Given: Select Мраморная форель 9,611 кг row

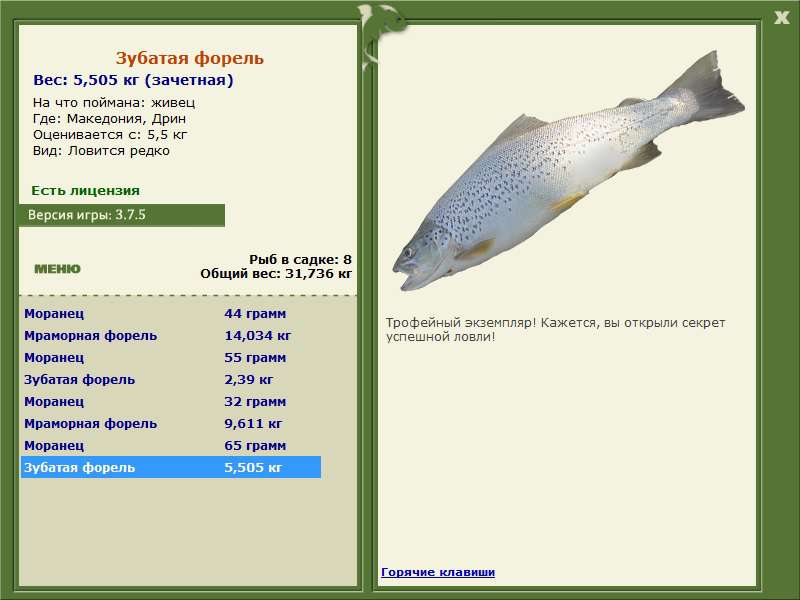Looking at the screenshot, I should 171,423.
